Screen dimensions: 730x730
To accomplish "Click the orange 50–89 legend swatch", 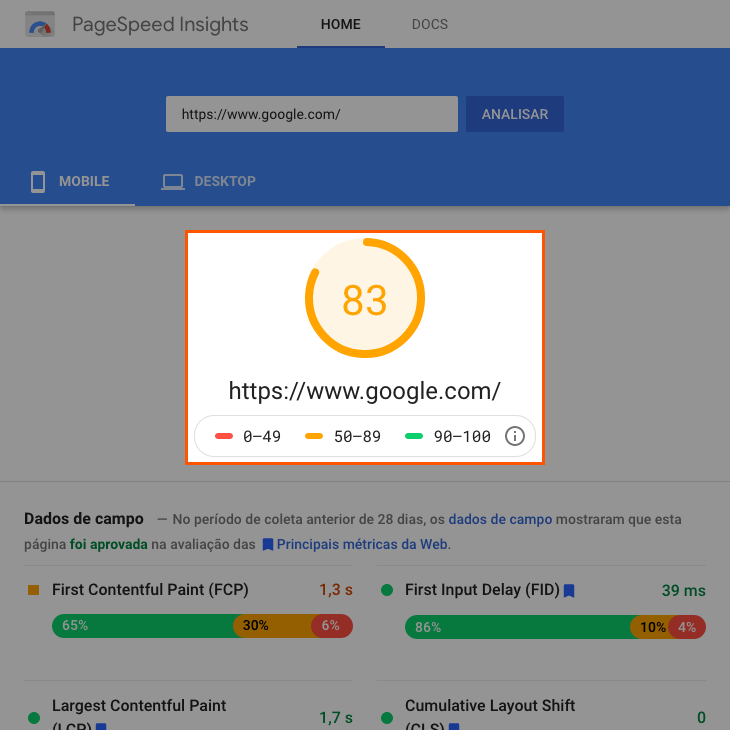I will coord(314,436).
